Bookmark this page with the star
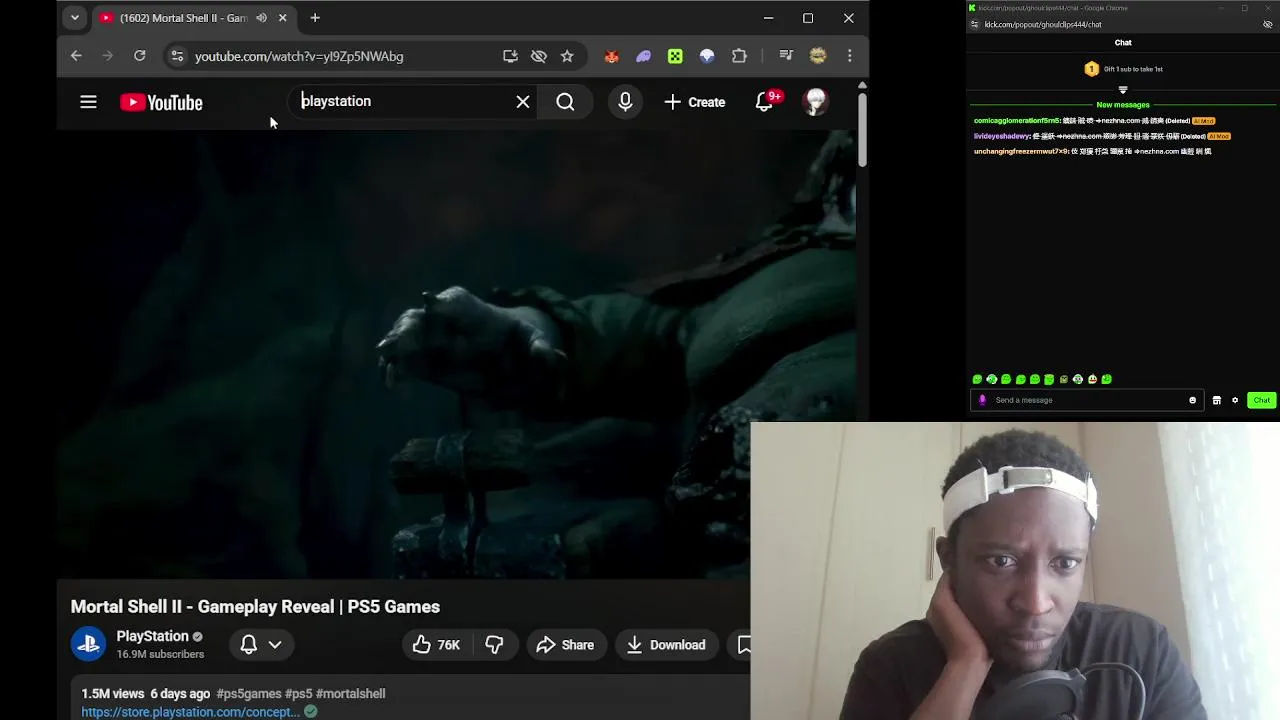1280x720 pixels. pos(567,56)
